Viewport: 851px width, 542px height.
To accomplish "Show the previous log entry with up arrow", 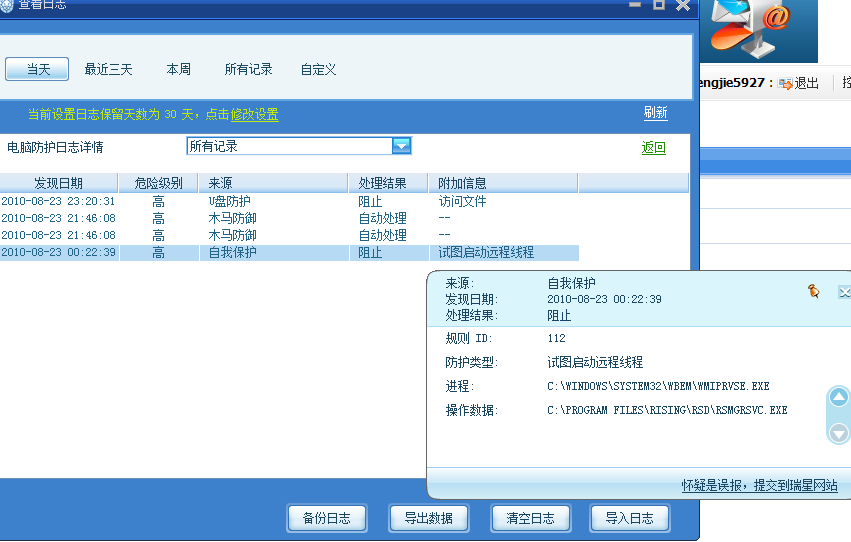I will pos(839,398).
